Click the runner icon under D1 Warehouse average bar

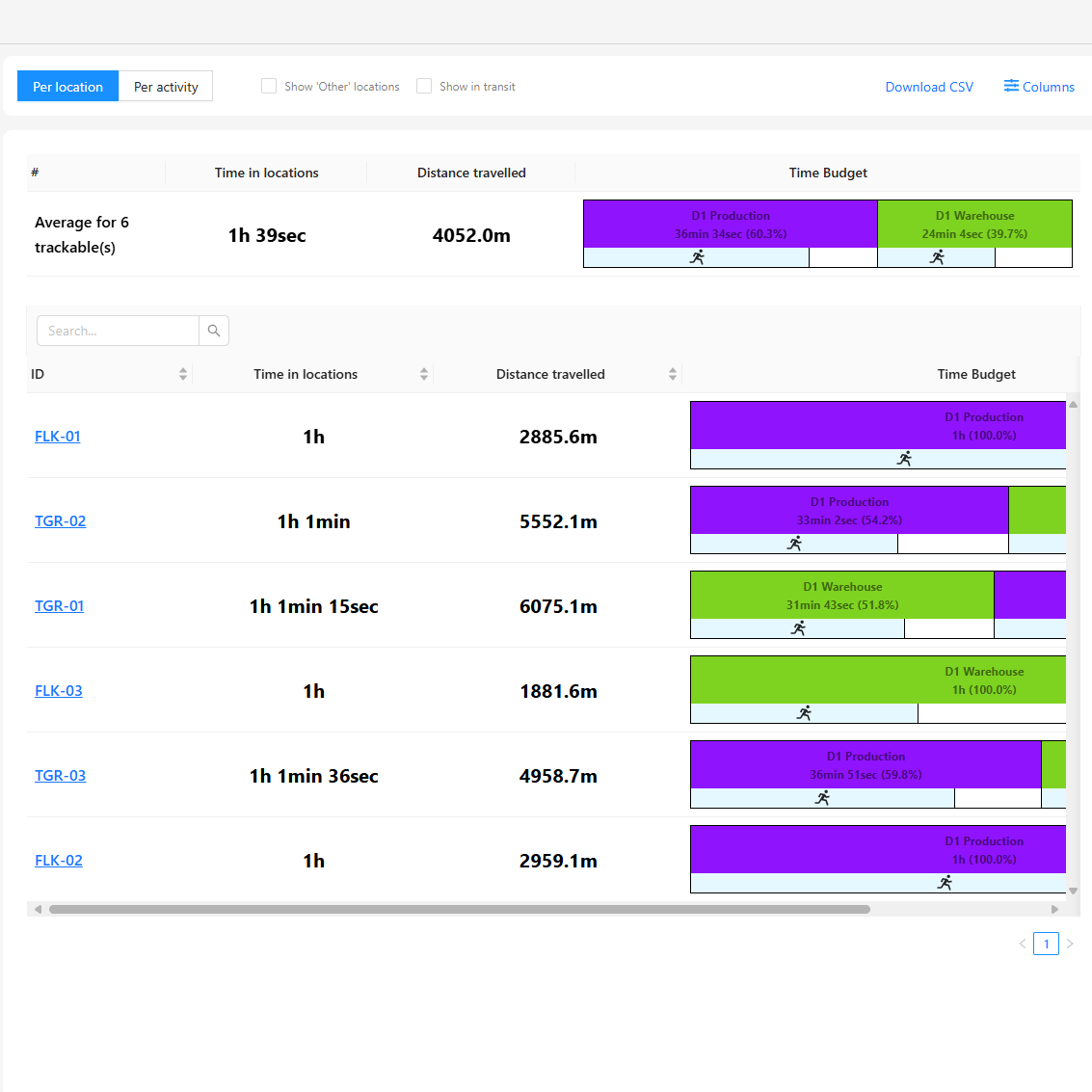pyautogui.click(x=936, y=257)
